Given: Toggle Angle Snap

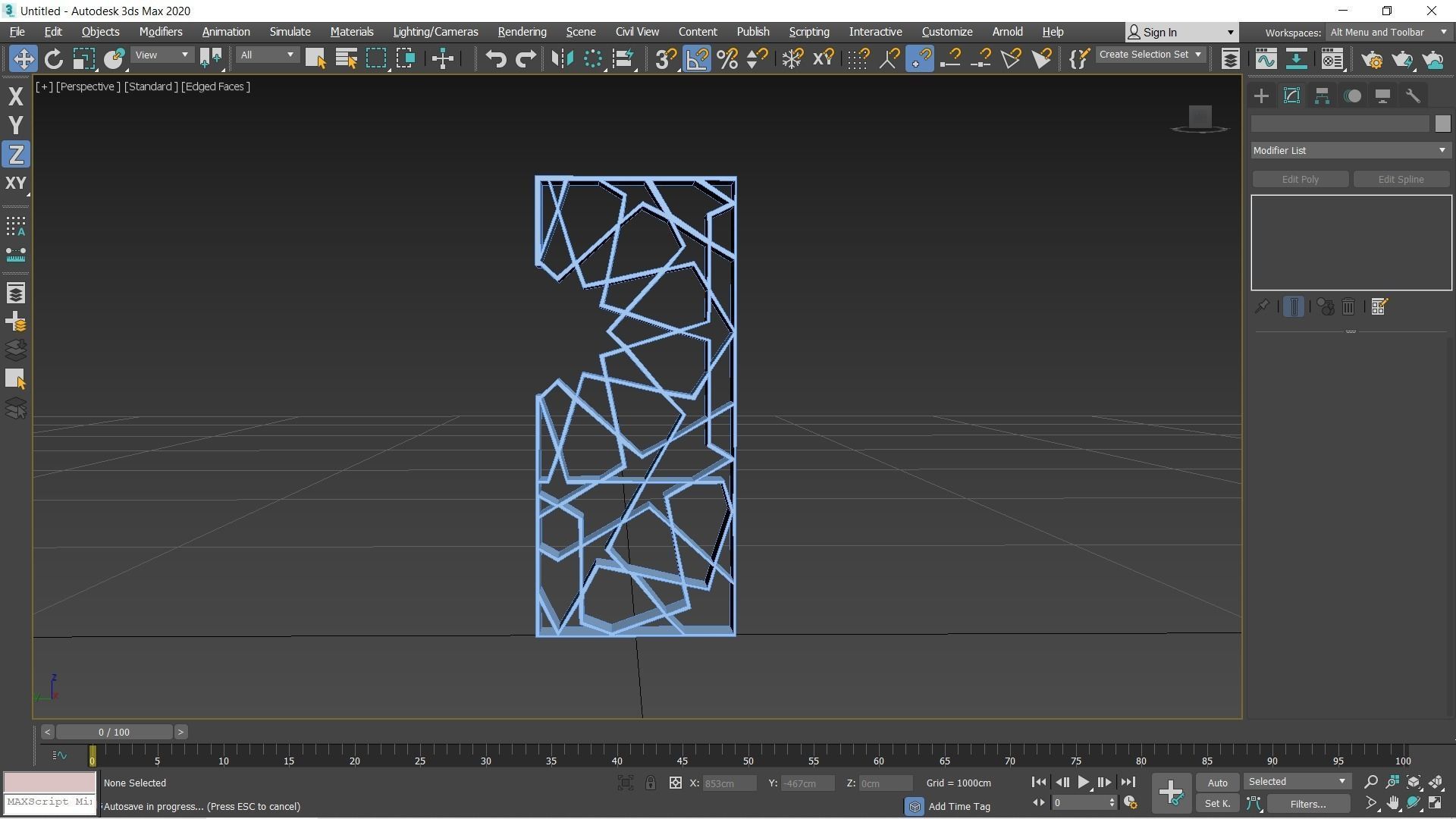Looking at the screenshot, I should 696,58.
